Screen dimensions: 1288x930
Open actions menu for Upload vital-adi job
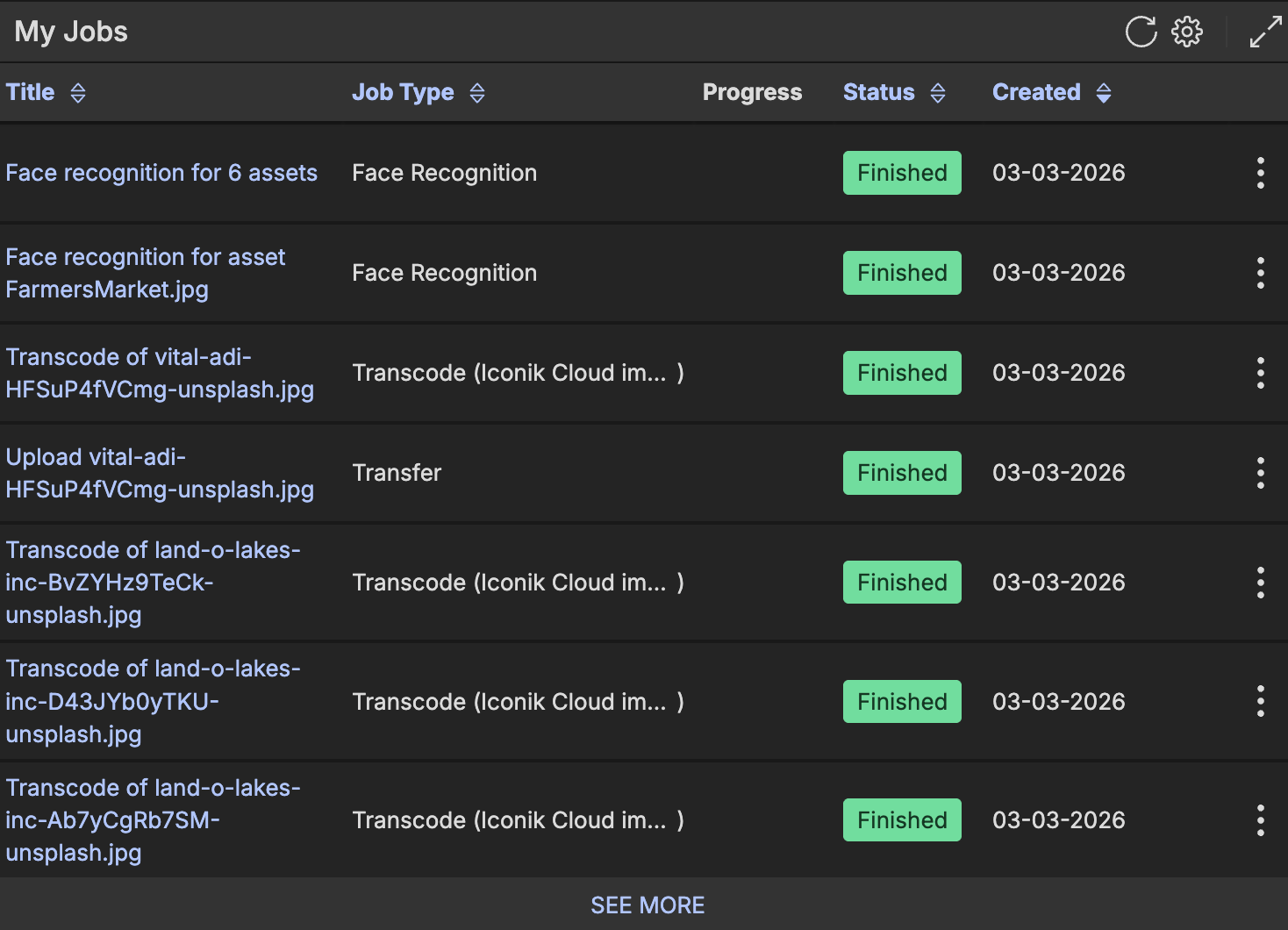(x=1260, y=473)
